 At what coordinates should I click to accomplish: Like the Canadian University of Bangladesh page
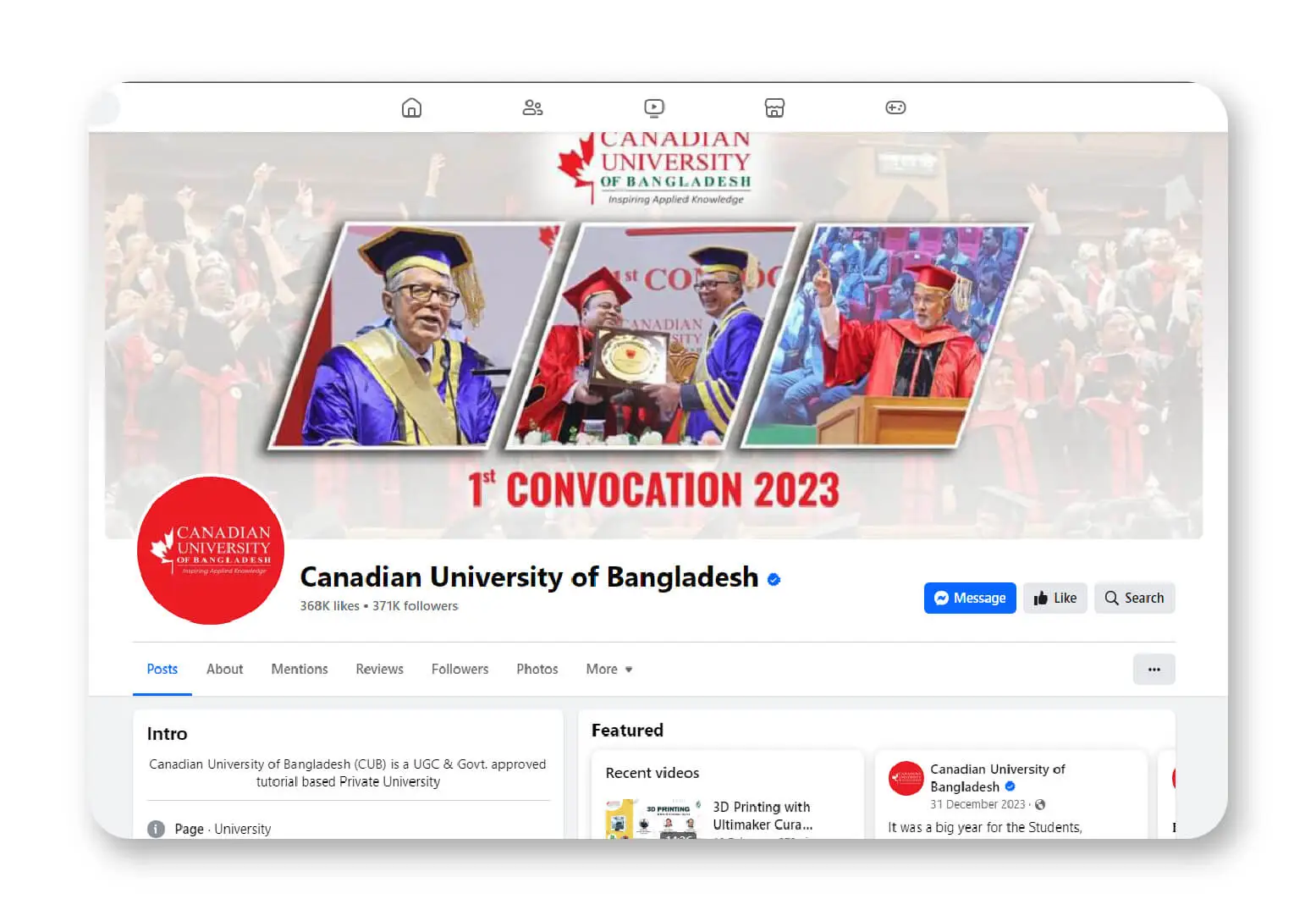[x=1054, y=598]
